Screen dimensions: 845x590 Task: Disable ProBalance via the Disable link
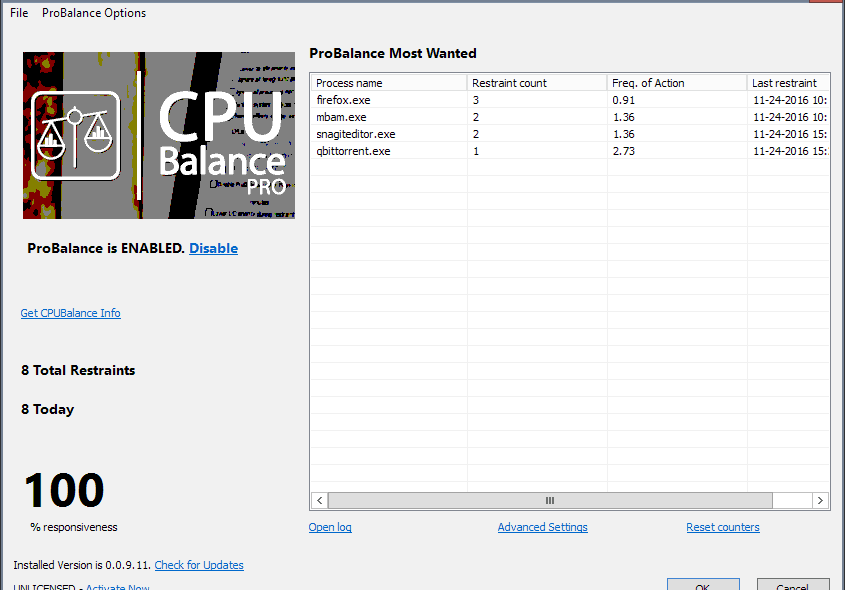point(213,248)
